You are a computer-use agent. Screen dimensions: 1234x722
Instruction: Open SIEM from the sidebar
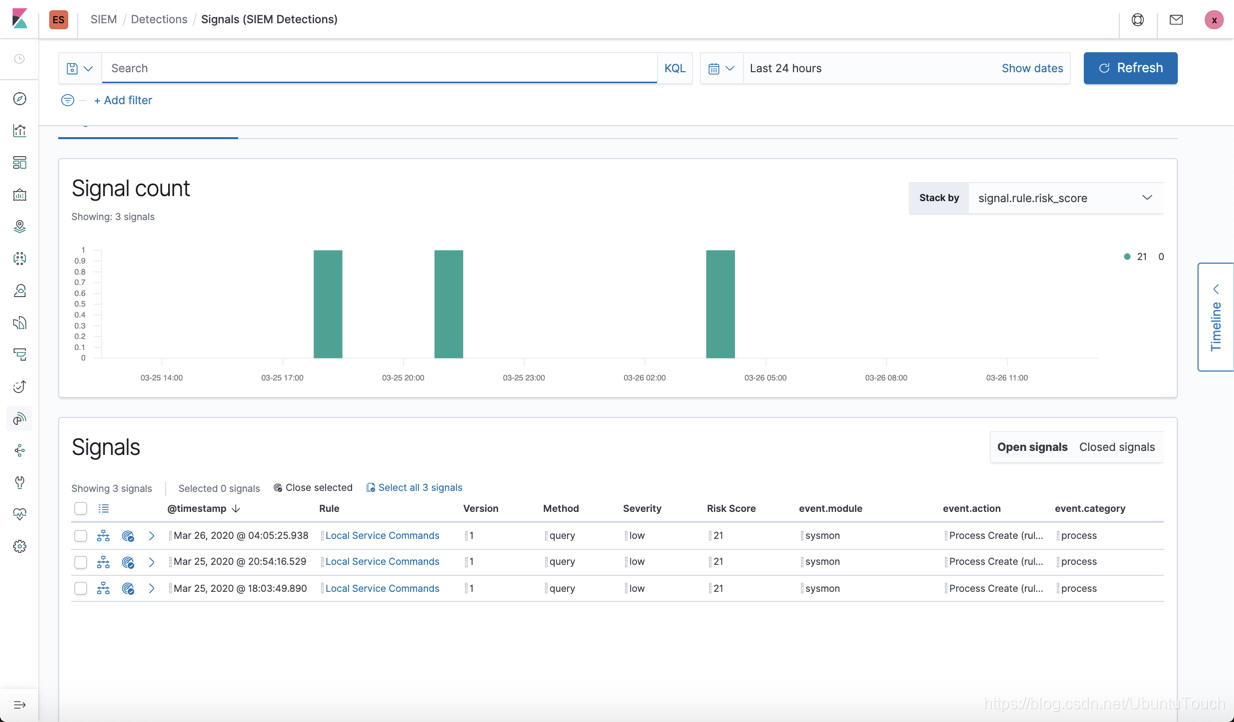click(19, 419)
